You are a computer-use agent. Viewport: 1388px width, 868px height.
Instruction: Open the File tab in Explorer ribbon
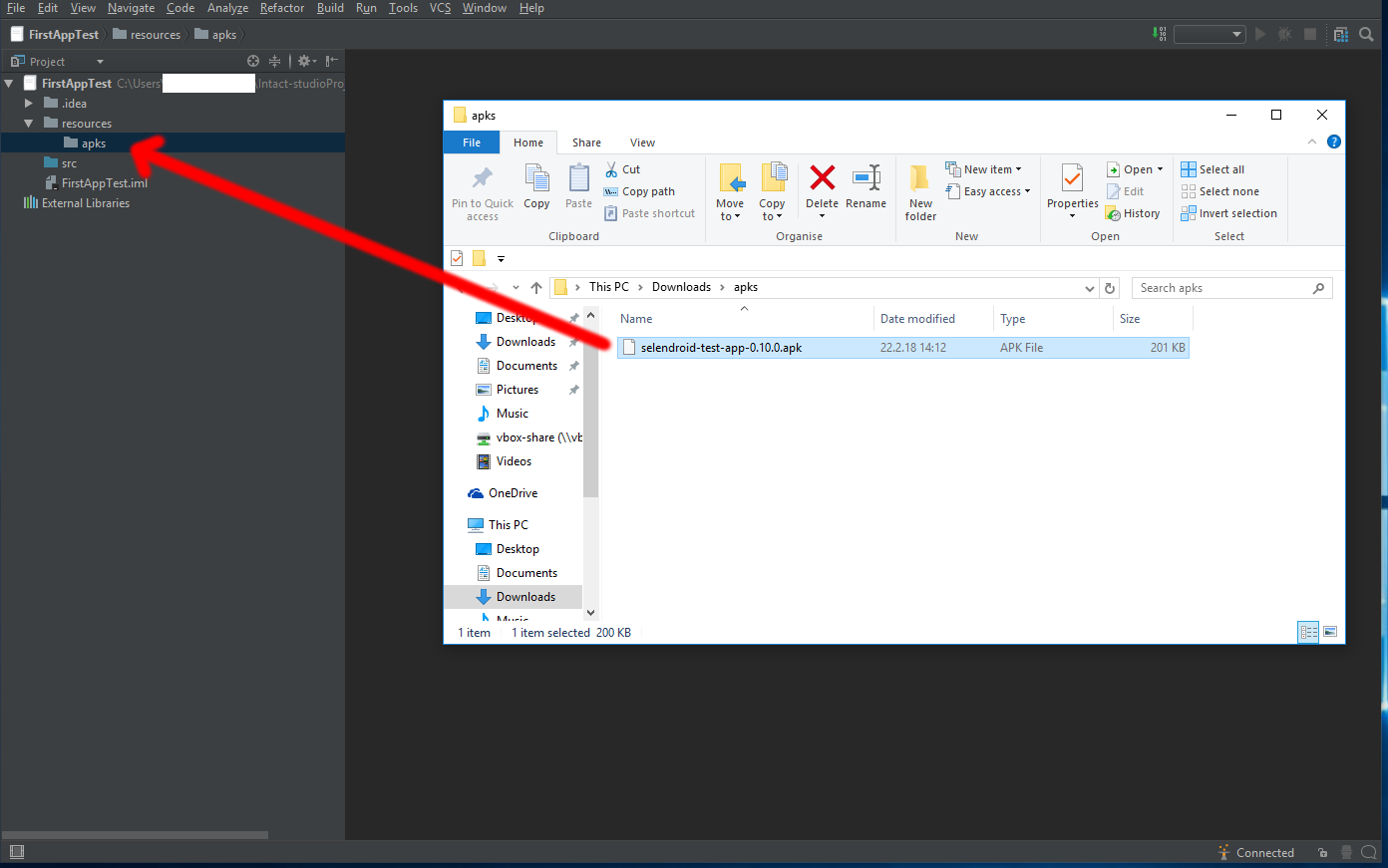472,143
